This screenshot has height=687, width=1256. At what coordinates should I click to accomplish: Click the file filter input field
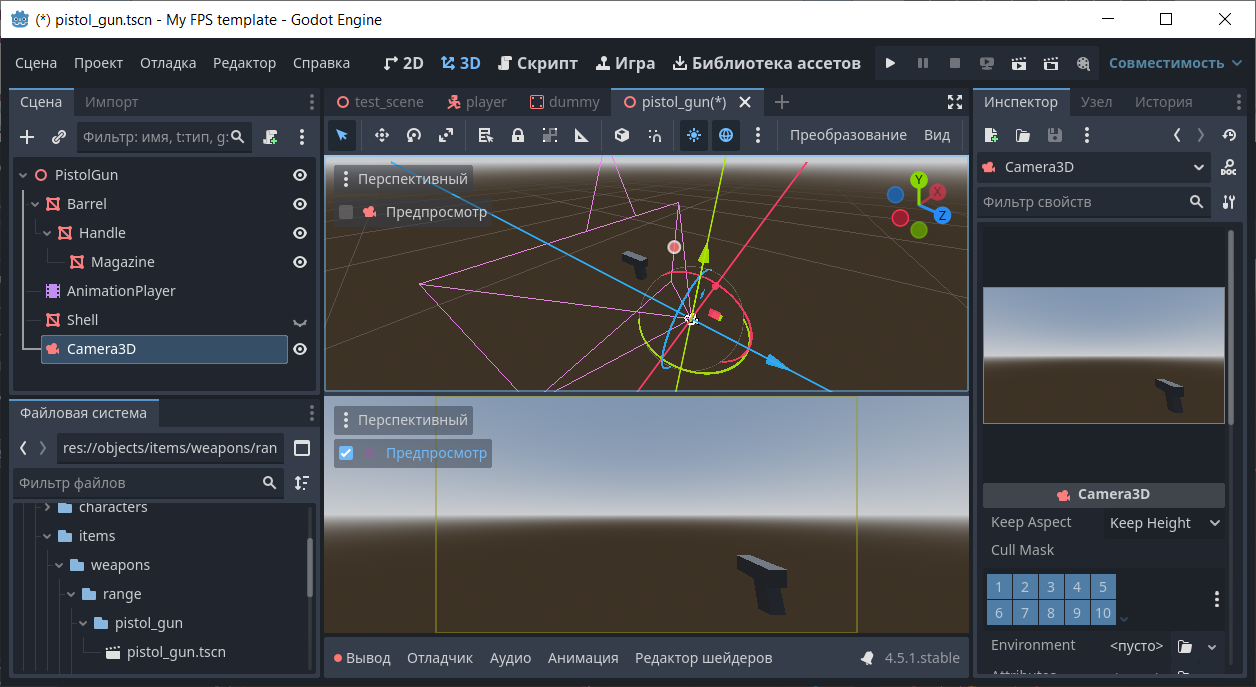coord(135,483)
